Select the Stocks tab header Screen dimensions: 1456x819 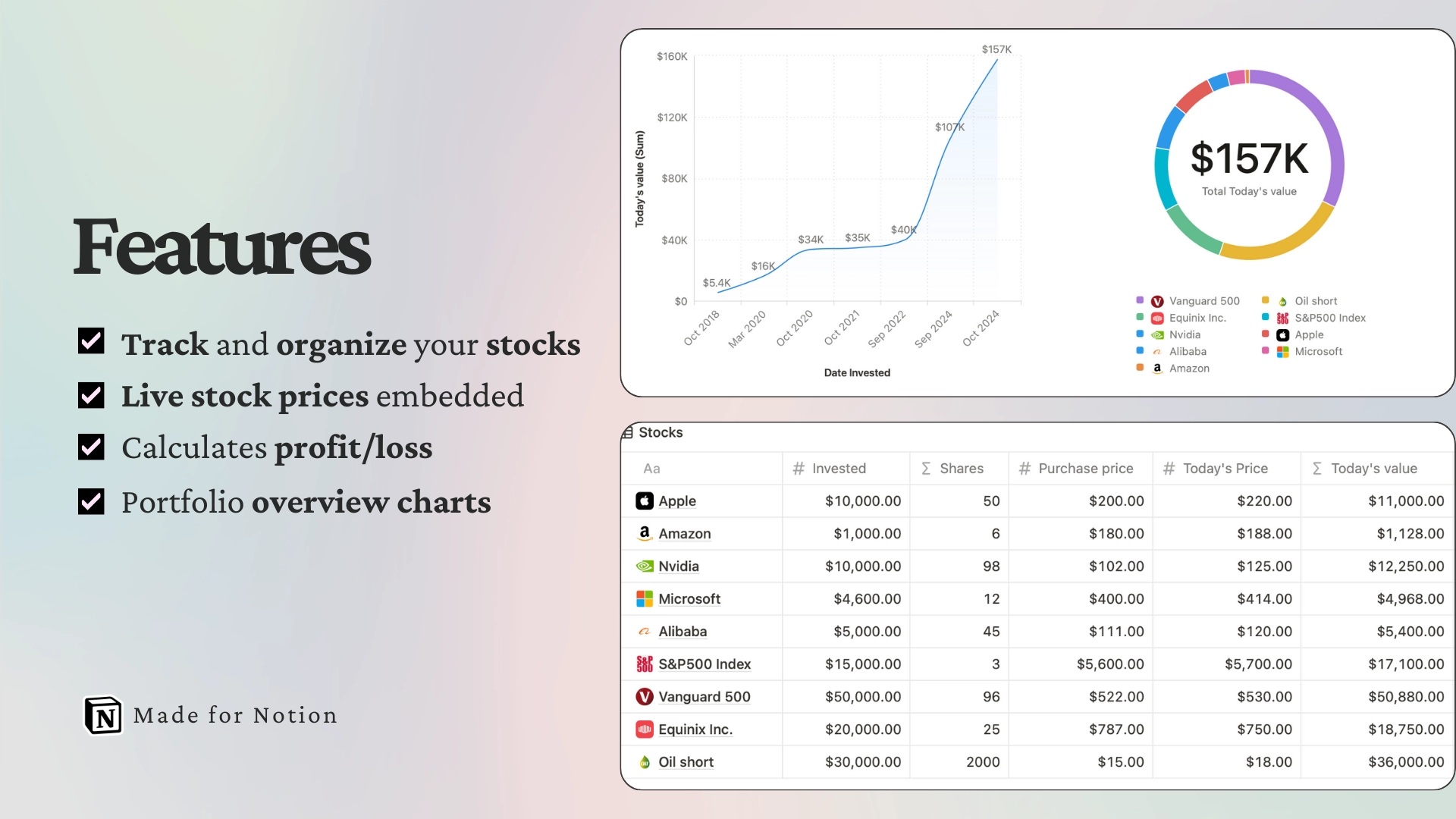tap(658, 432)
